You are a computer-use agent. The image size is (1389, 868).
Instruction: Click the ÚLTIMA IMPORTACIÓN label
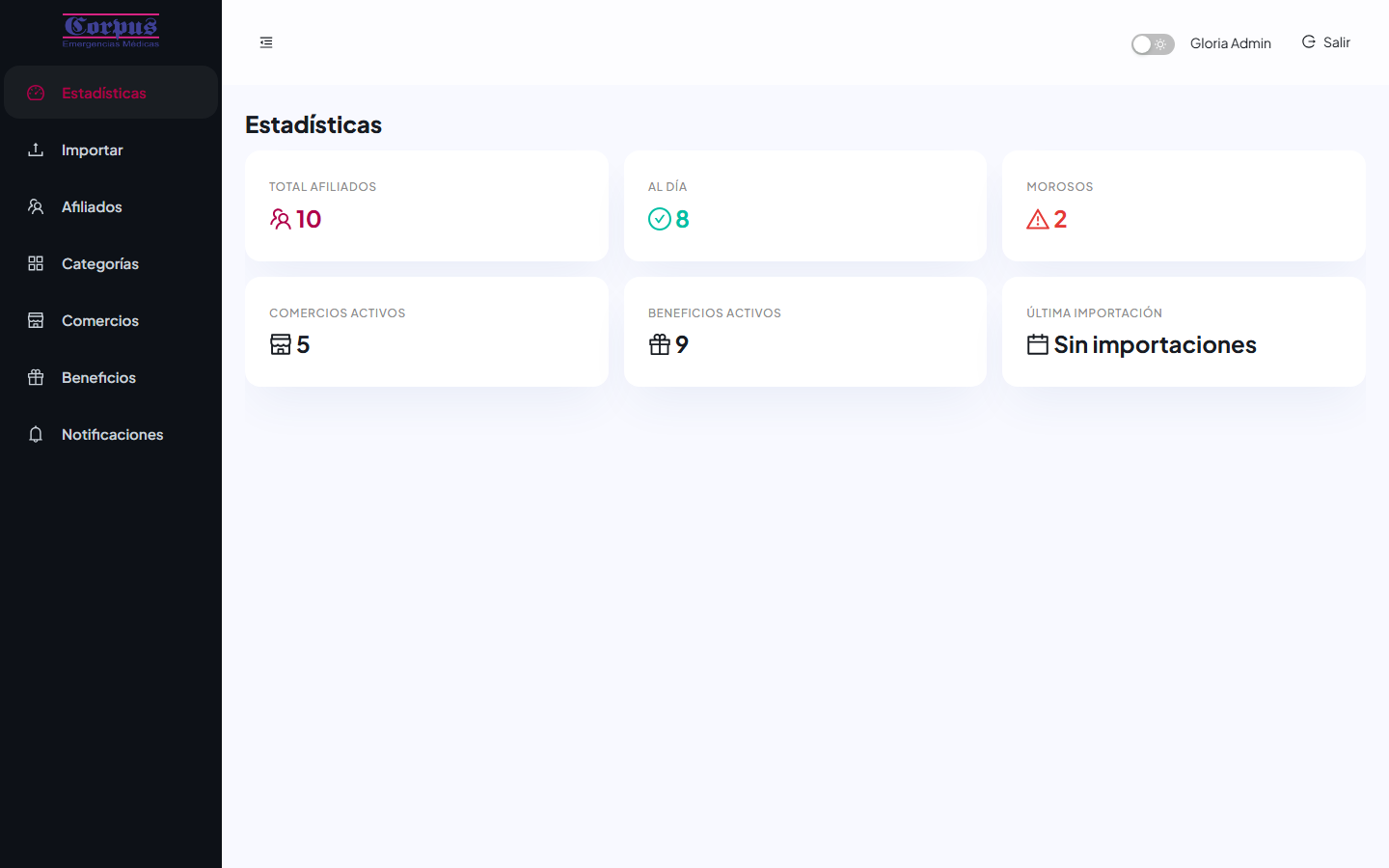coord(1095,313)
